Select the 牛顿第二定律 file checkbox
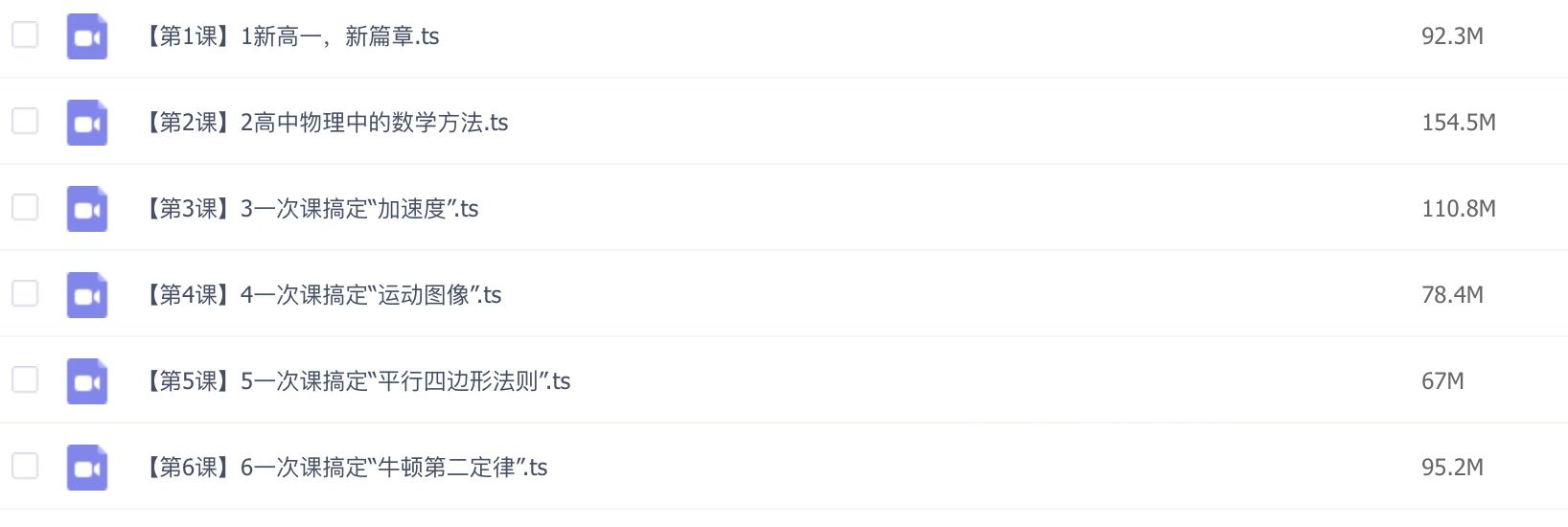Image resolution: width=1568 pixels, height=527 pixels. click(25, 466)
